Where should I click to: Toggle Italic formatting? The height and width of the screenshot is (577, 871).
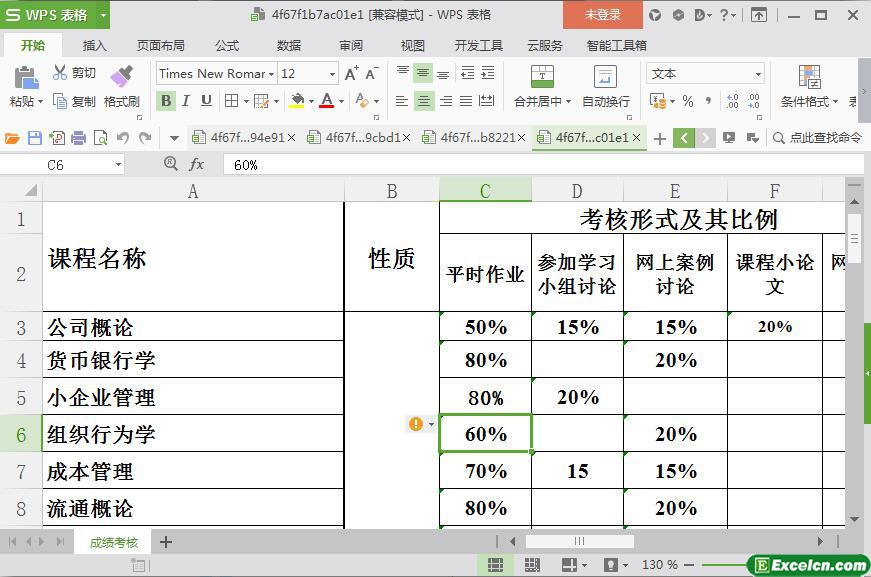[x=187, y=100]
